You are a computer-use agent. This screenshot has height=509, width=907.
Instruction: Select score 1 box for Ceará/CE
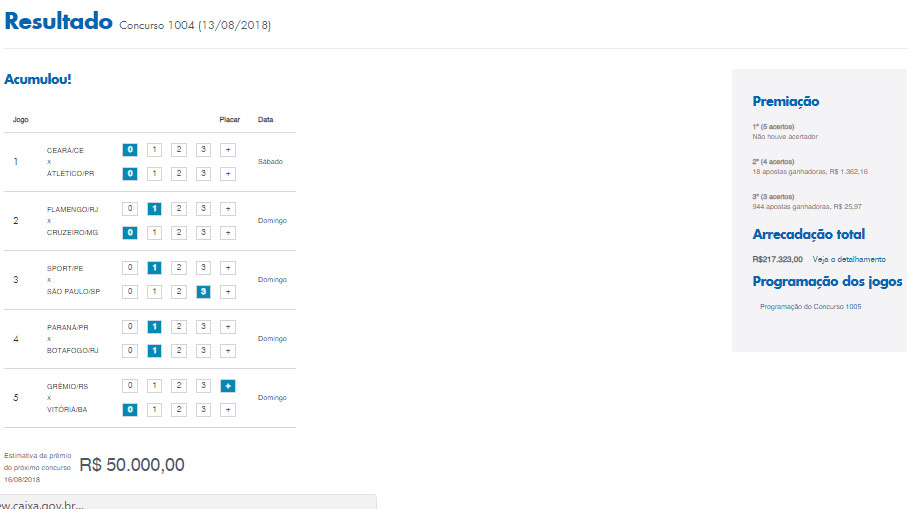point(154,150)
